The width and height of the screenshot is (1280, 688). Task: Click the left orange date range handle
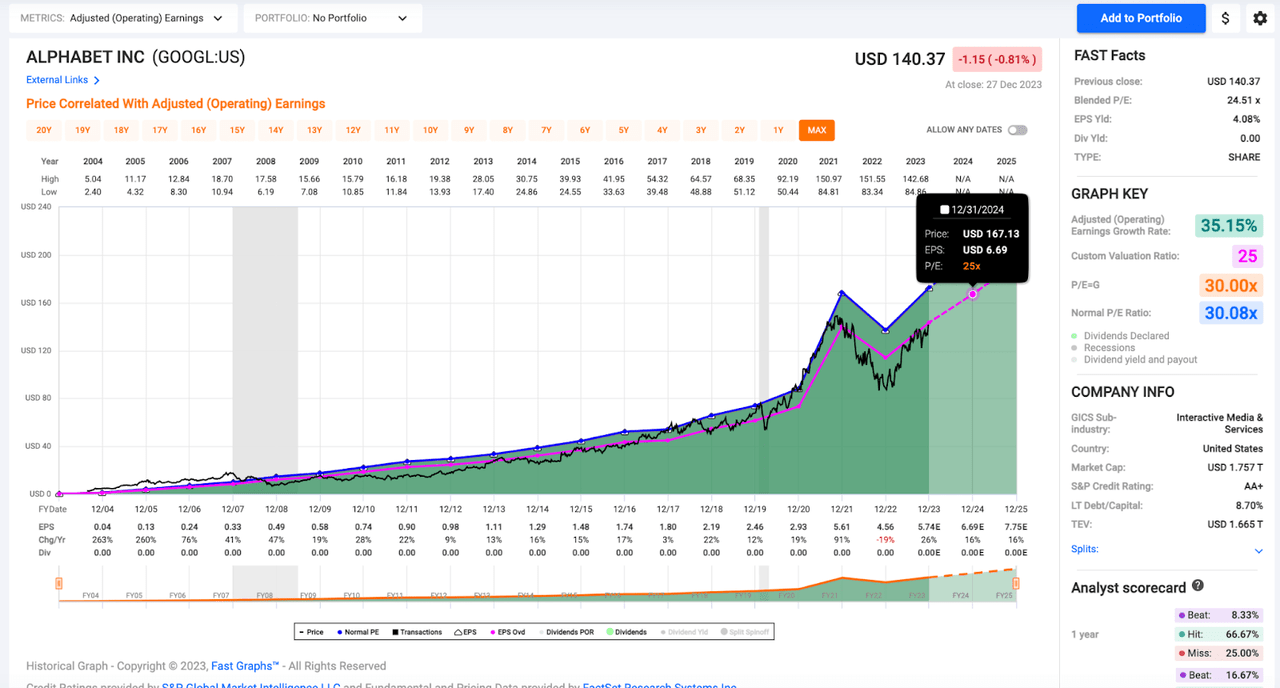[x=58, y=581]
